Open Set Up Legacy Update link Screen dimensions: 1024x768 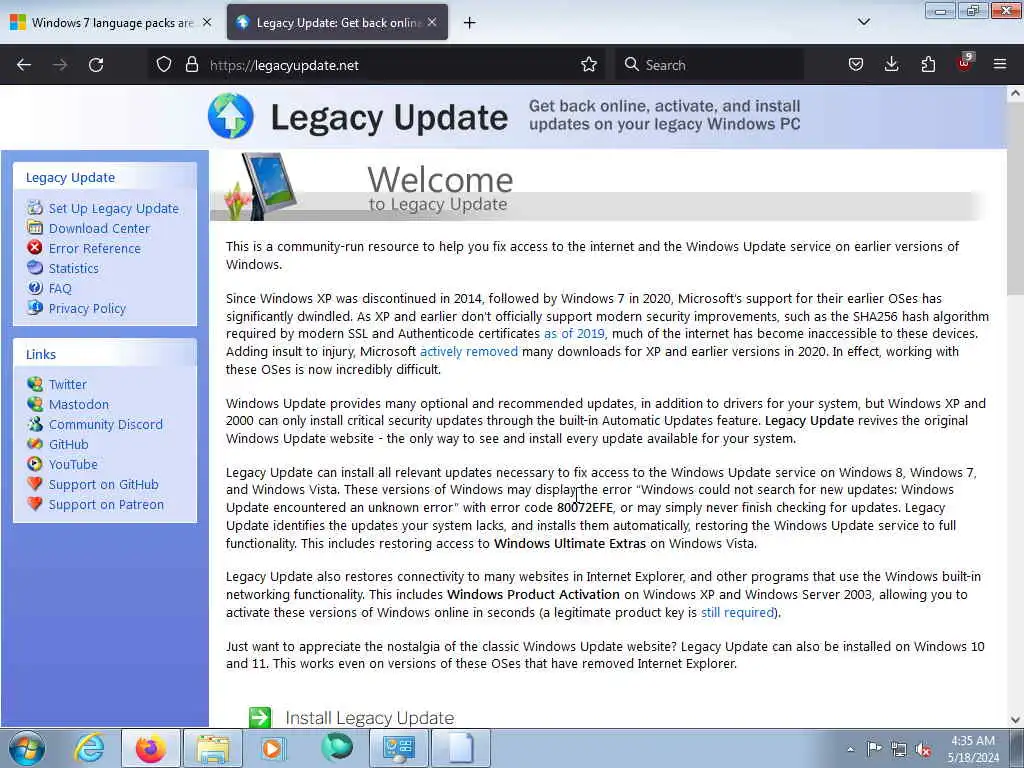pos(114,208)
